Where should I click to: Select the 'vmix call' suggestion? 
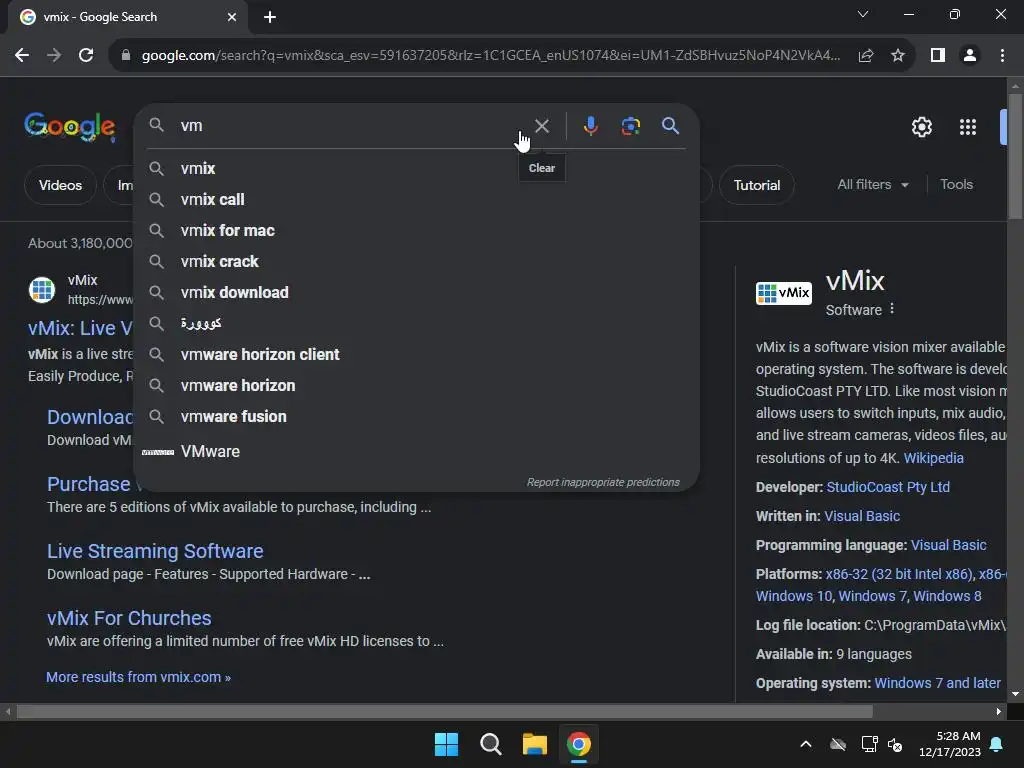click(x=416, y=199)
